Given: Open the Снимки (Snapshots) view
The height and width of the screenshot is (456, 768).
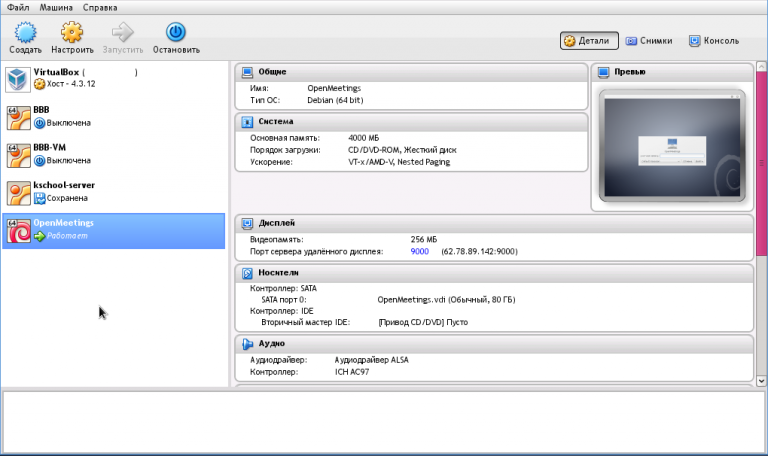Looking at the screenshot, I should 649,41.
